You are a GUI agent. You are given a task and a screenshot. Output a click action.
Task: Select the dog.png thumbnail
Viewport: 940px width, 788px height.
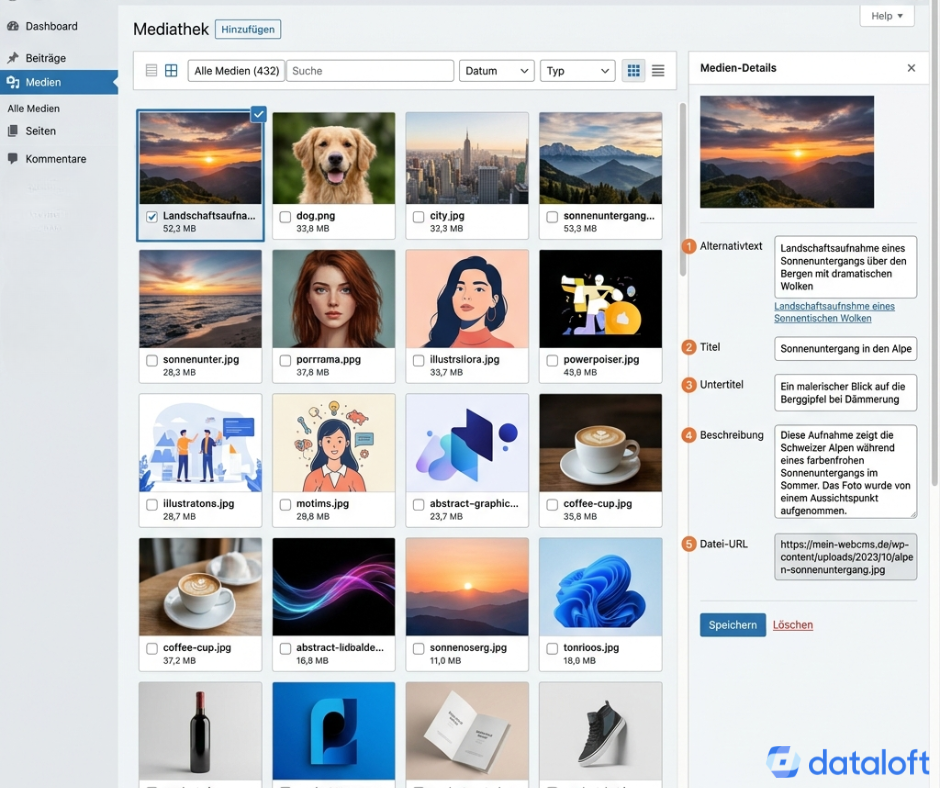click(334, 158)
